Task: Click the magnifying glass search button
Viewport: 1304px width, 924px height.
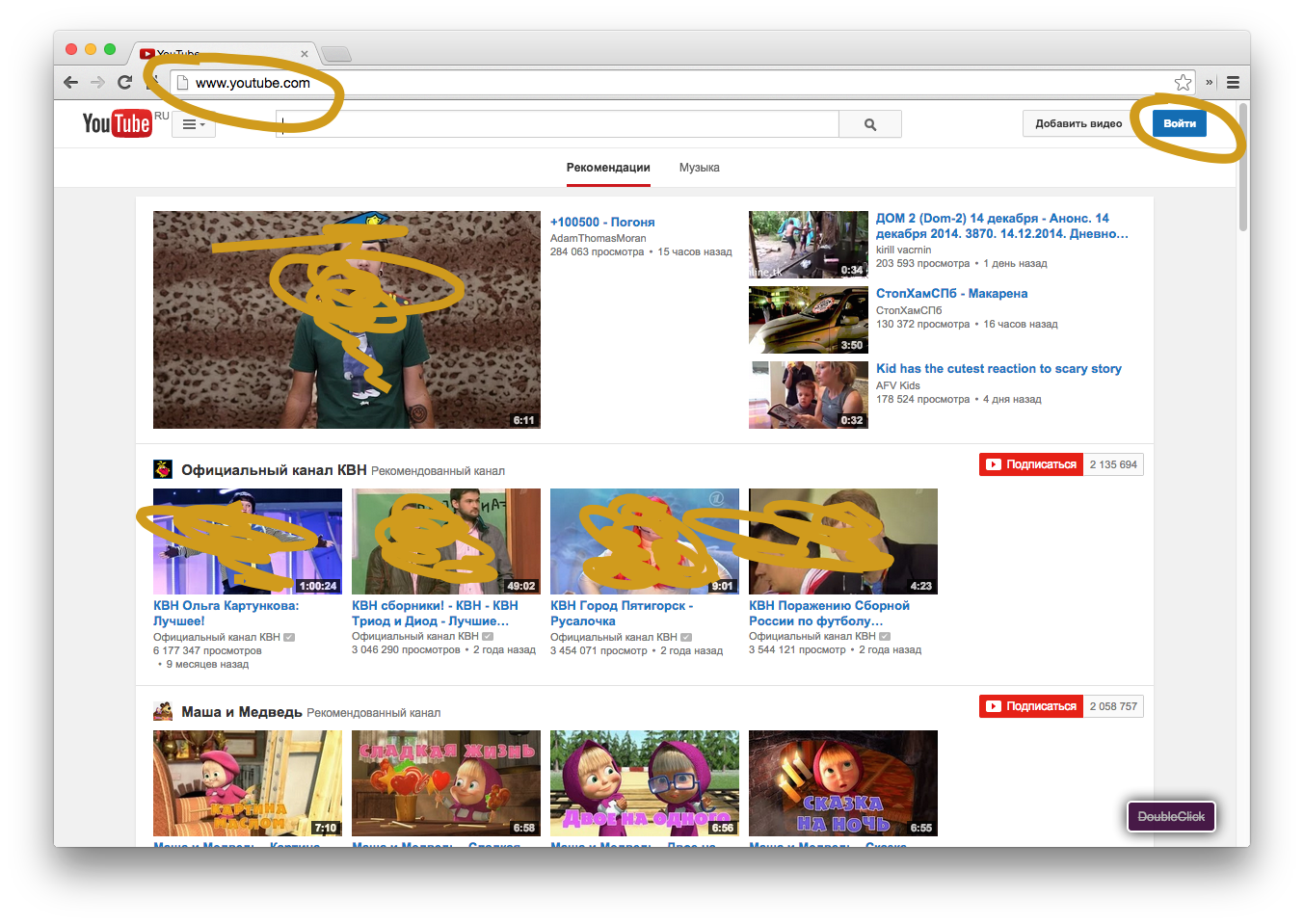Action: (869, 124)
